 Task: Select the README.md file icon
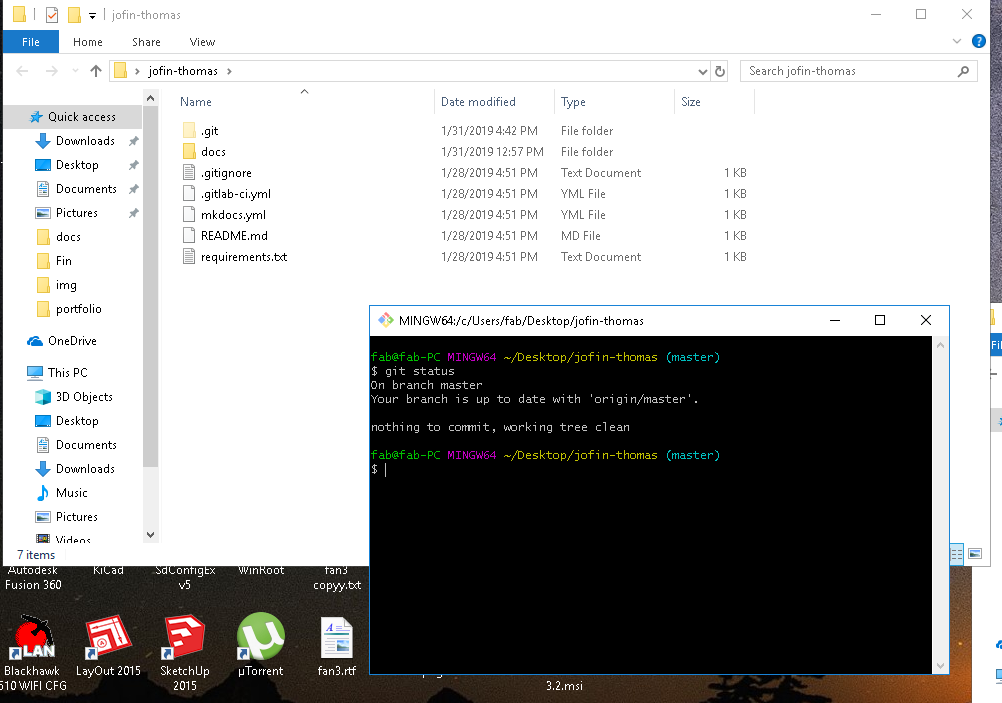coord(189,236)
